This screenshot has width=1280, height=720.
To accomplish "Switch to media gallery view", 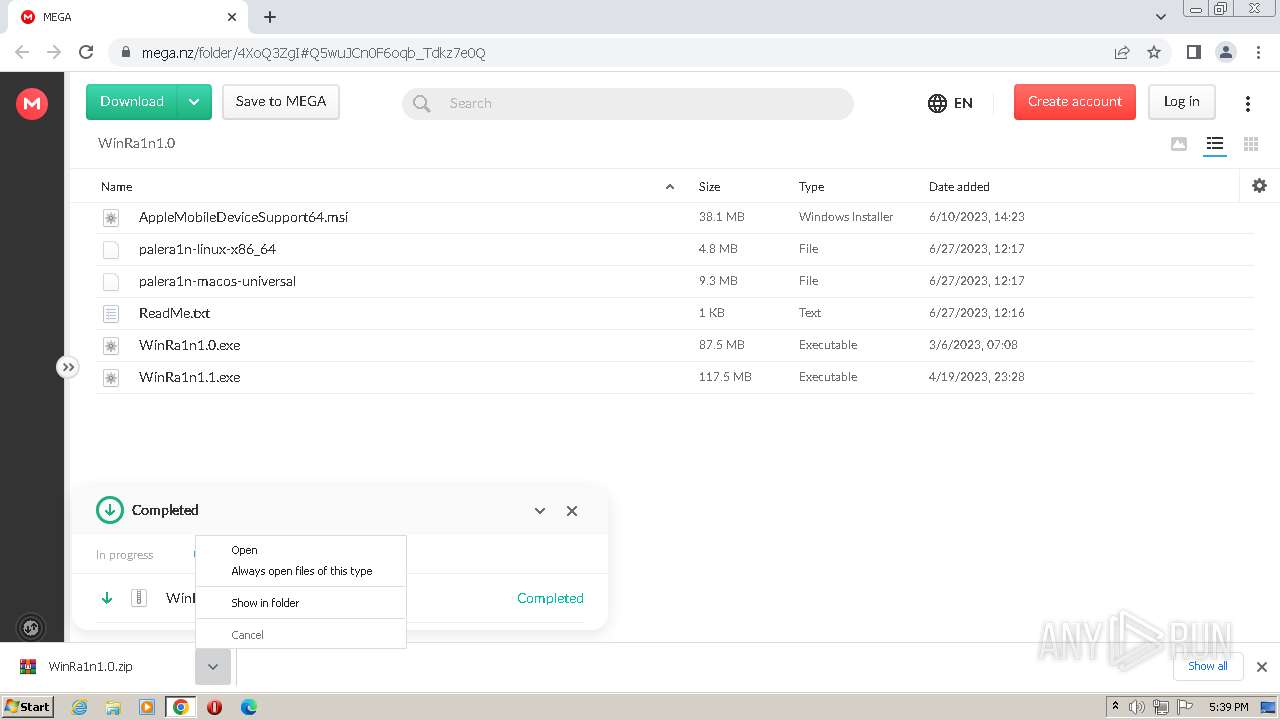I will pos(1179,144).
